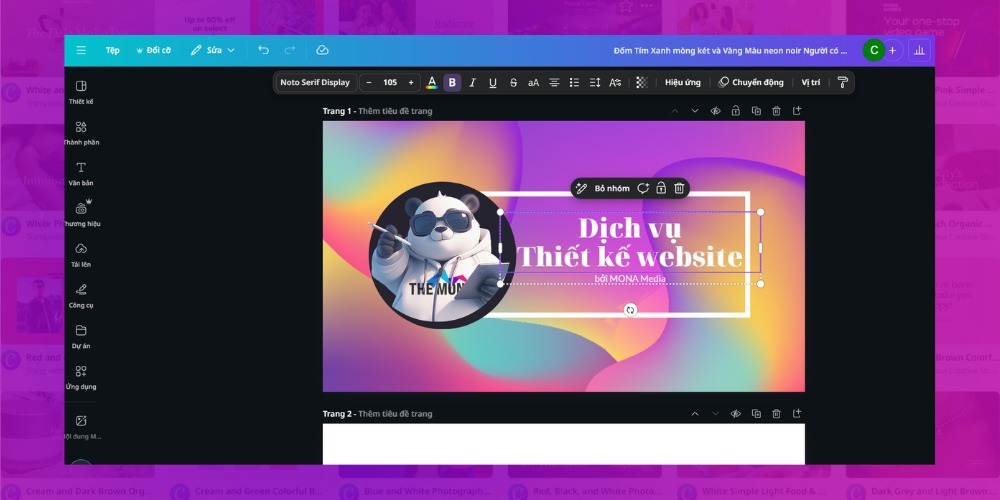Select the rotate handle below the text
The height and width of the screenshot is (500, 1000).
click(630, 310)
